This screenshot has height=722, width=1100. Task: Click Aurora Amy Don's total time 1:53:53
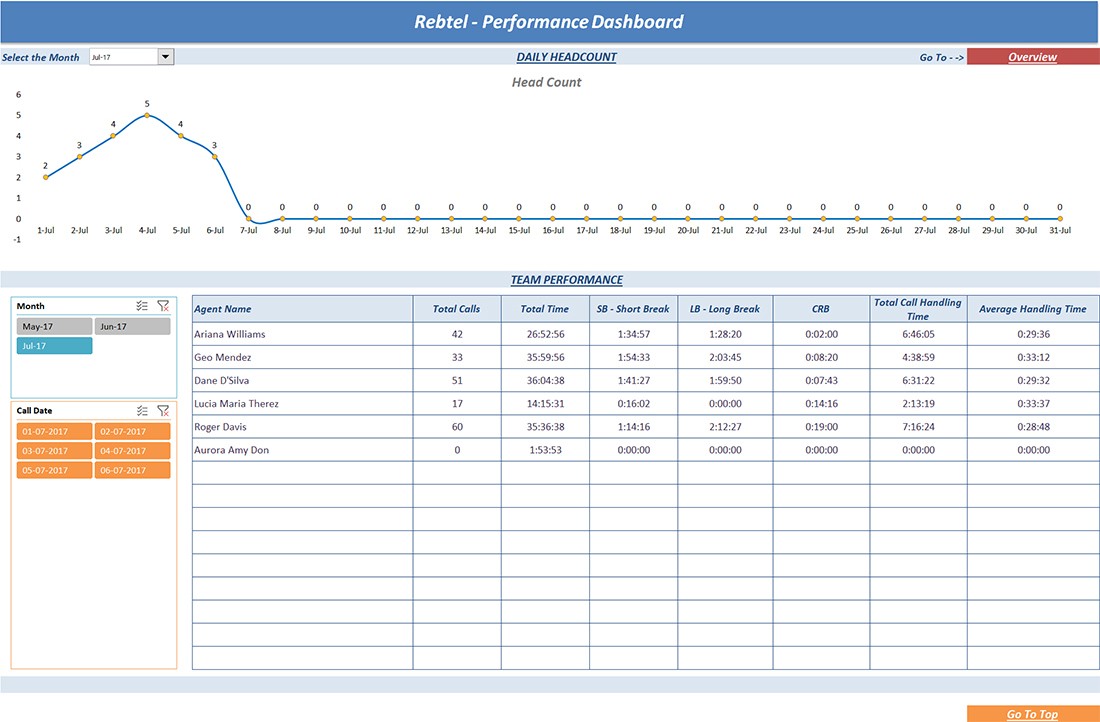545,450
